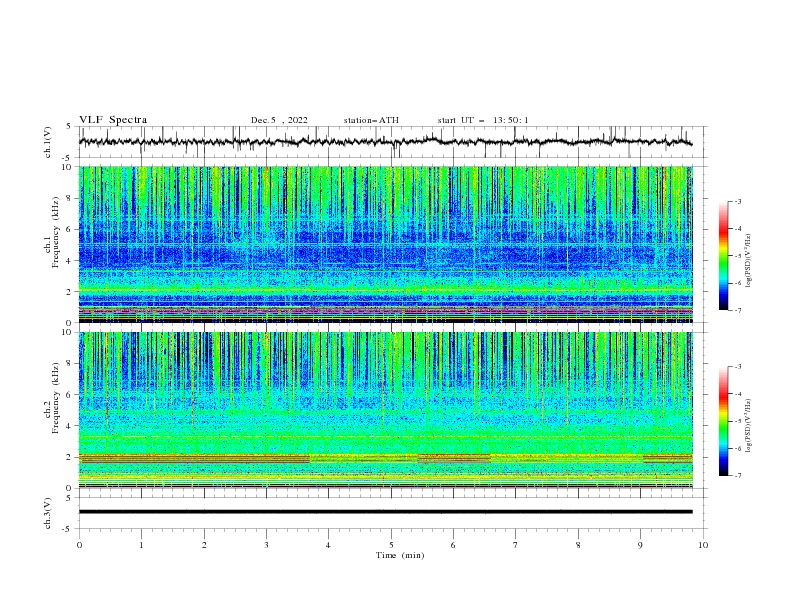This screenshot has height=612, width=792.
Task: Click the date 'Dec.5 , 2022'
Action: coord(279,120)
